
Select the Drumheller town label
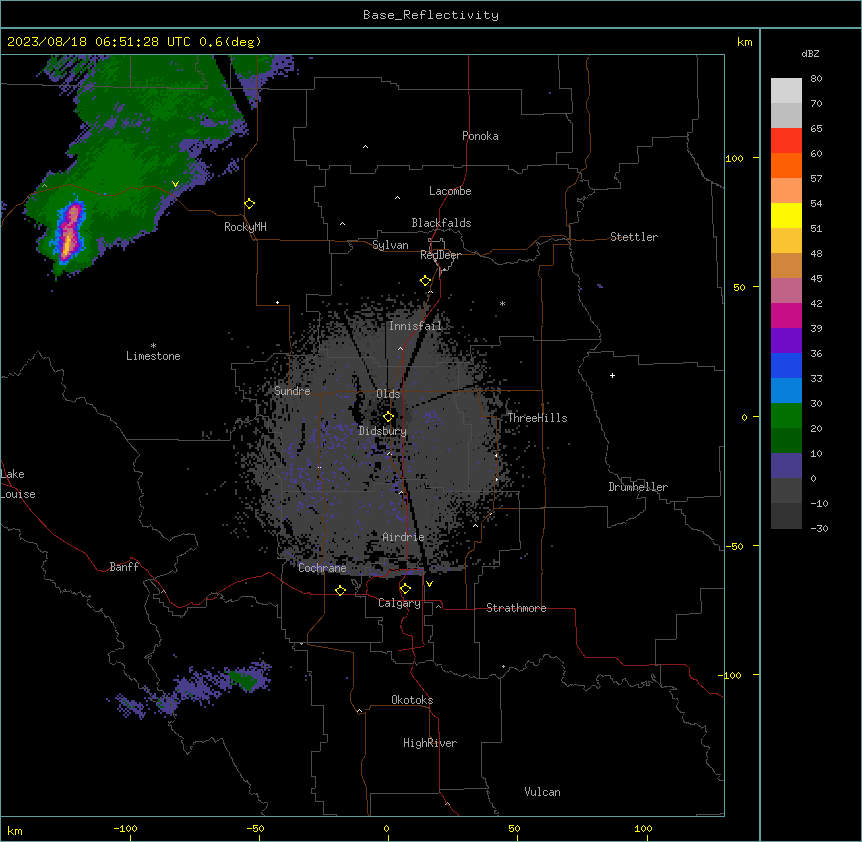638,487
